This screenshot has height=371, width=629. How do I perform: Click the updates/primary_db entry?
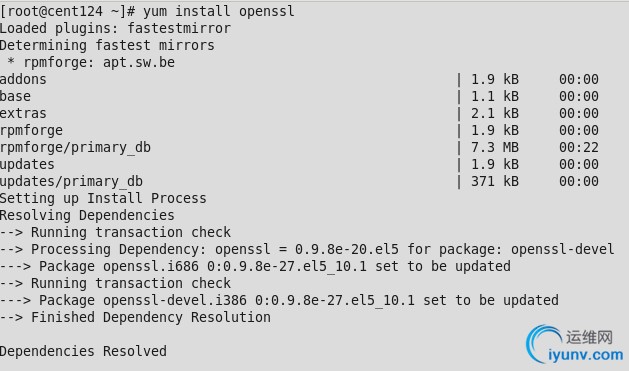pos(71,181)
